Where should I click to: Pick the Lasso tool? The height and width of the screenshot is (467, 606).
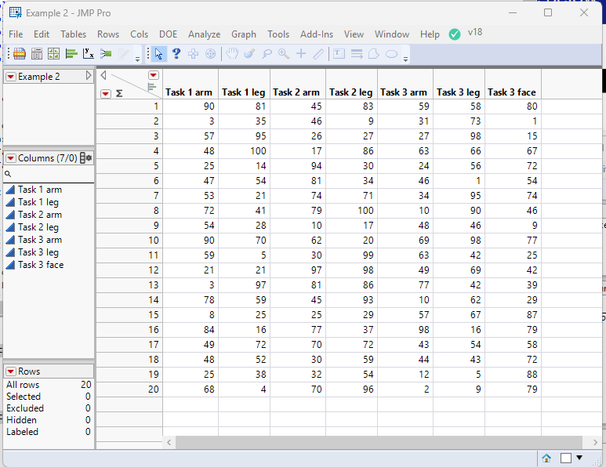point(267,54)
